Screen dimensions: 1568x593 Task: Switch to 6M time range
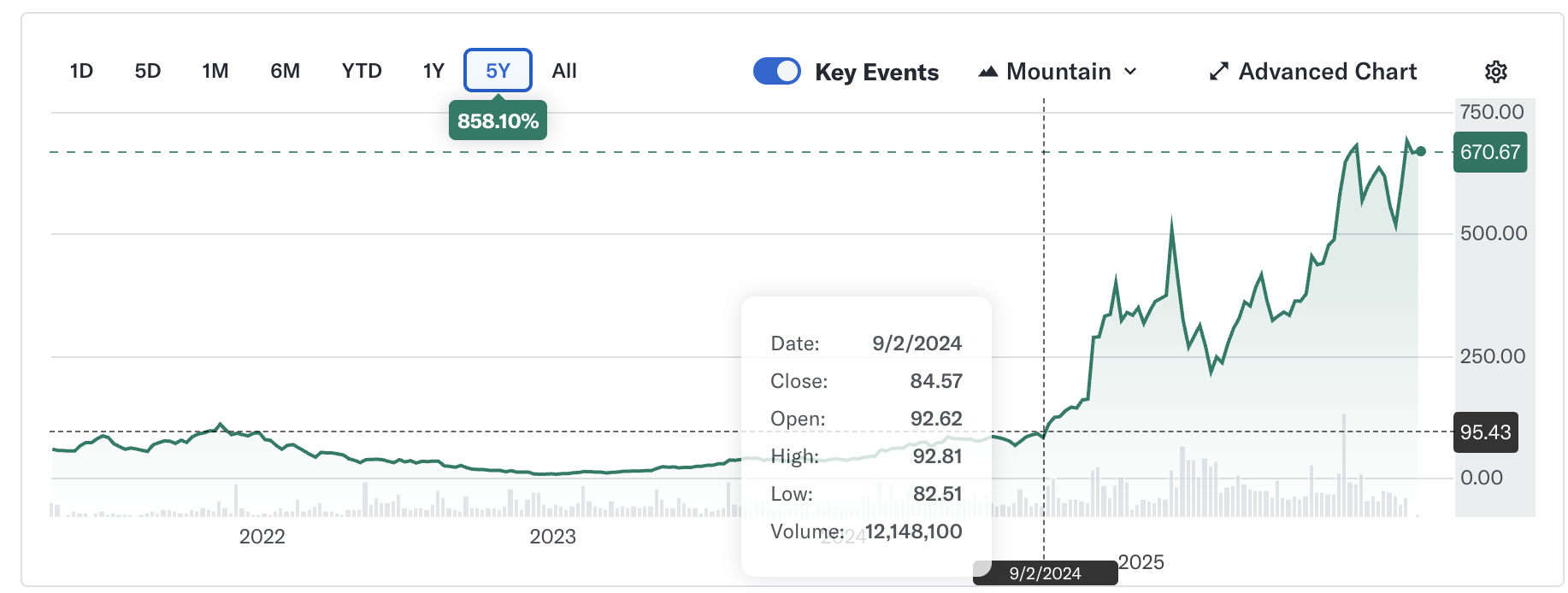285,71
